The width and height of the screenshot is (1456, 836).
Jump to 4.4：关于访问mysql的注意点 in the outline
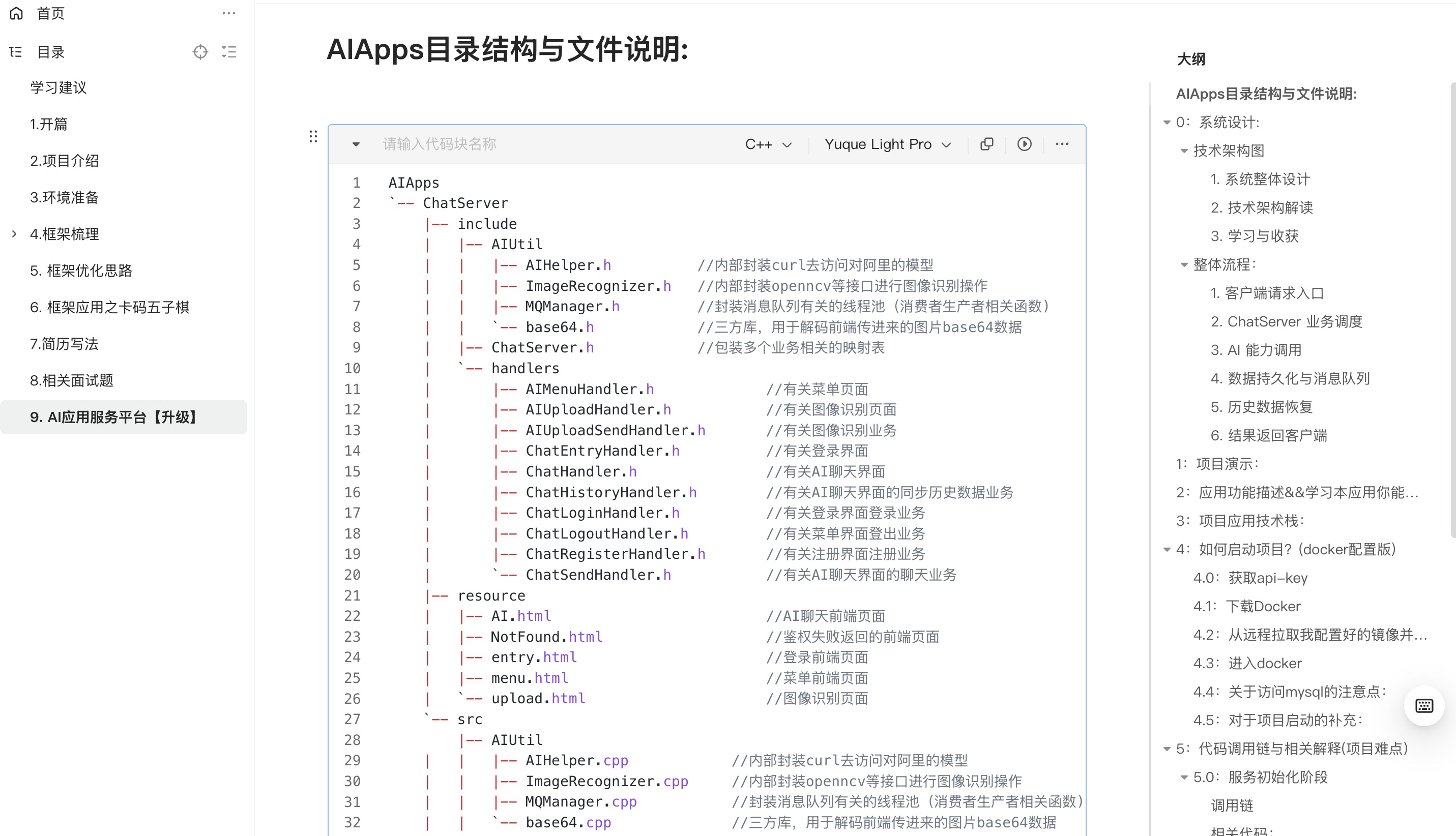[1290, 692]
